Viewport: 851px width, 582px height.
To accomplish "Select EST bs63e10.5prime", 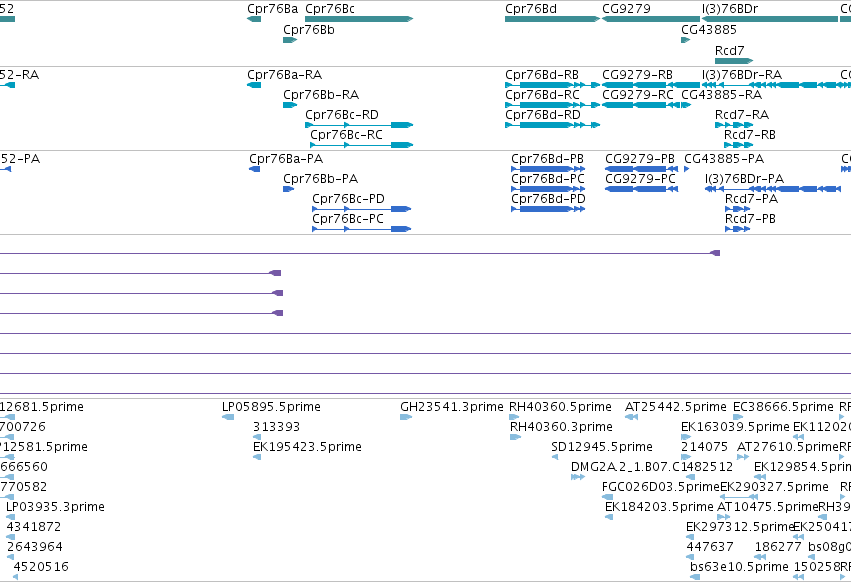I will coord(739,567).
